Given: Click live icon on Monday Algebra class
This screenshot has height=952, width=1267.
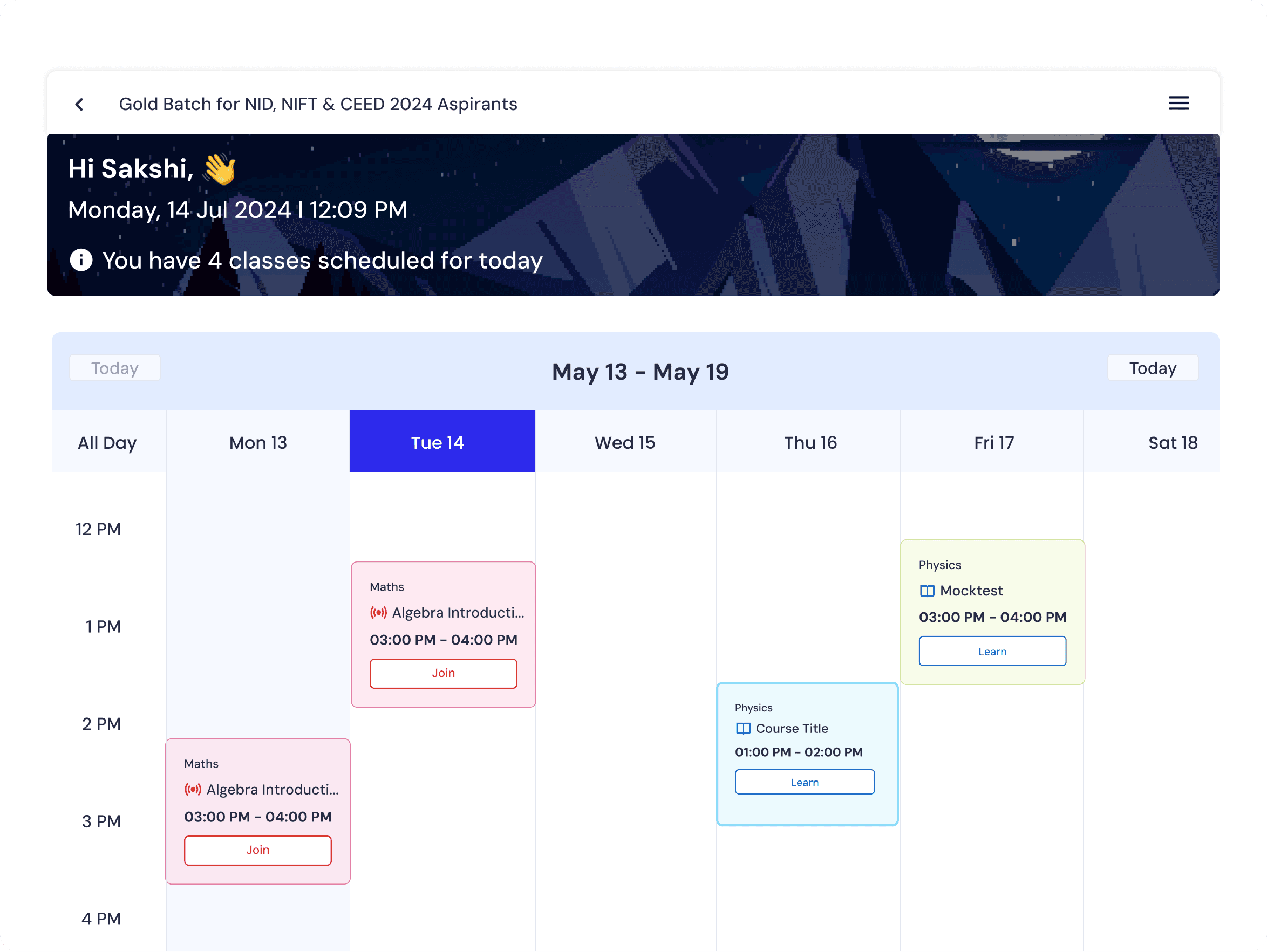Looking at the screenshot, I should point(193,790).
